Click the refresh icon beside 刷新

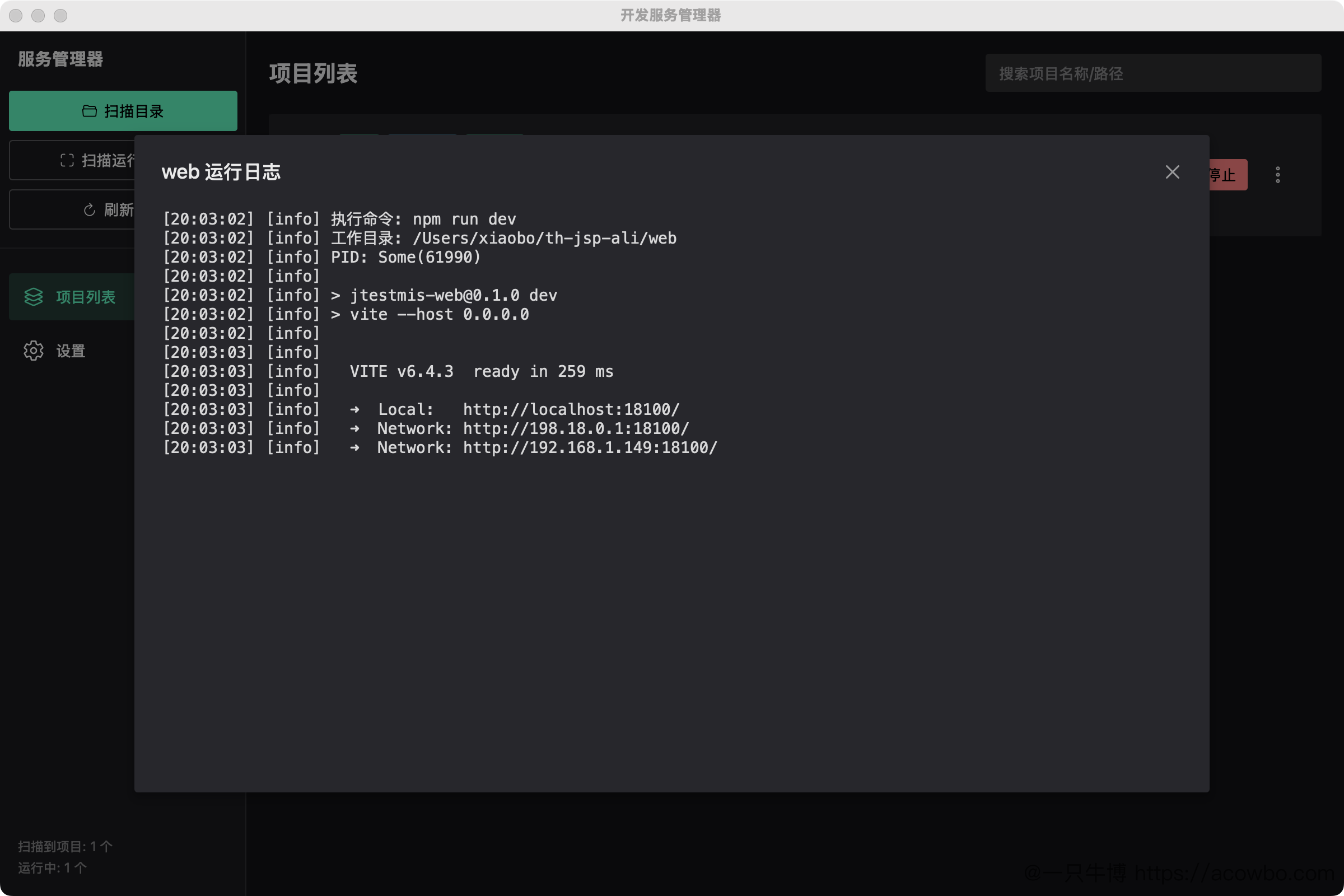[x=89, y=211]
